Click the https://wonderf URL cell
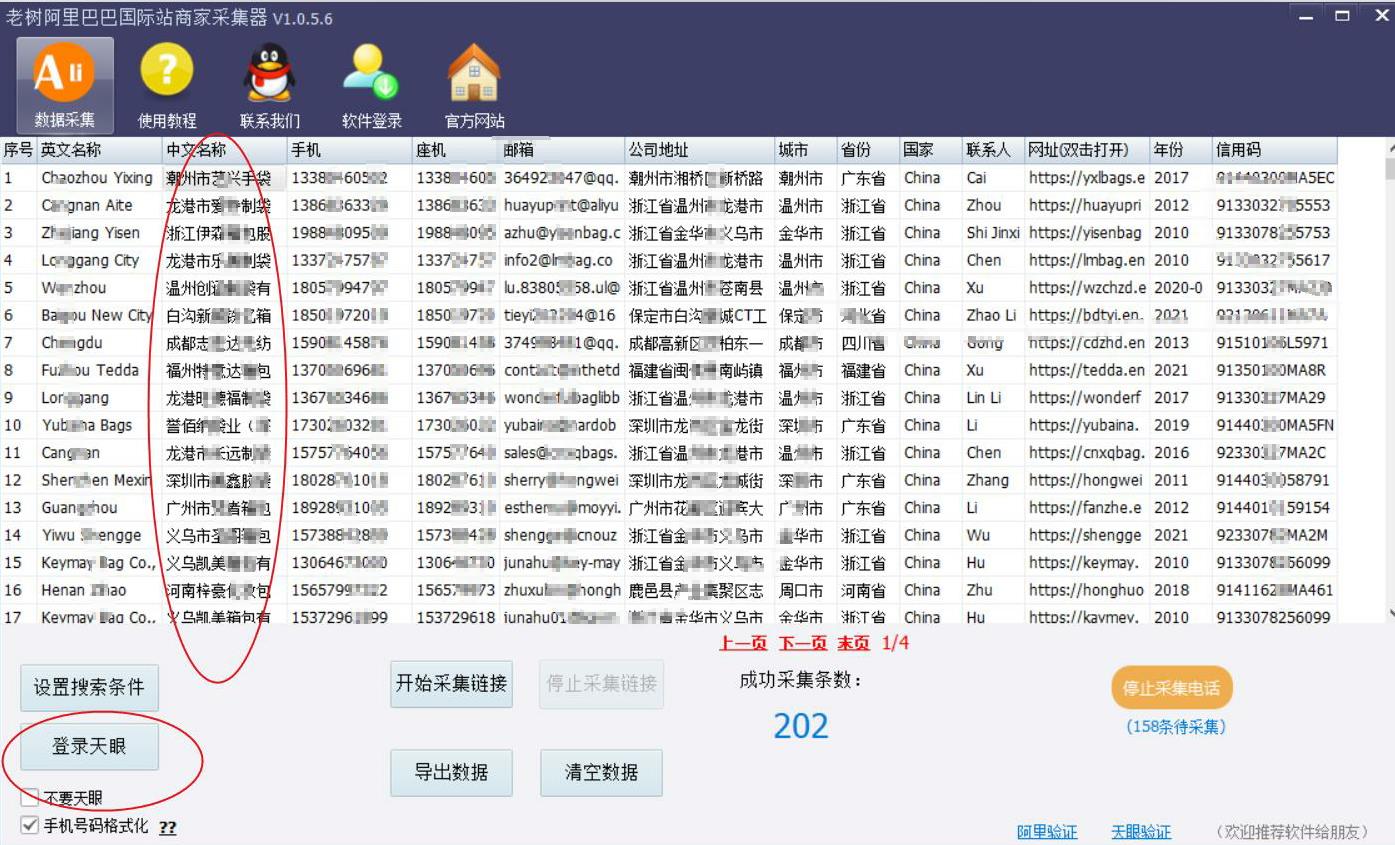 pos(1087,398)
